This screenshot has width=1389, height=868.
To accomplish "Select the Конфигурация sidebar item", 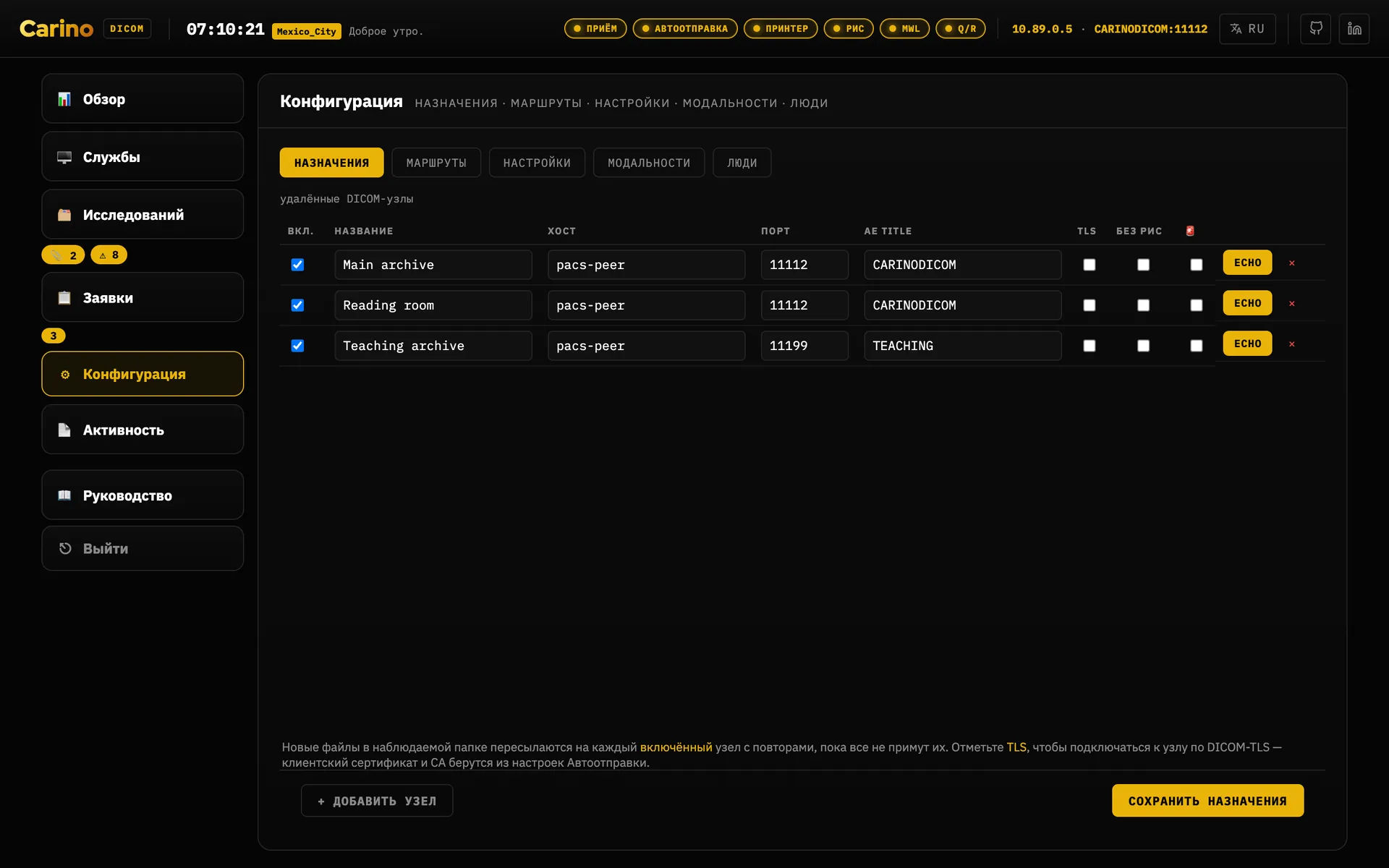I will [143, 374].
